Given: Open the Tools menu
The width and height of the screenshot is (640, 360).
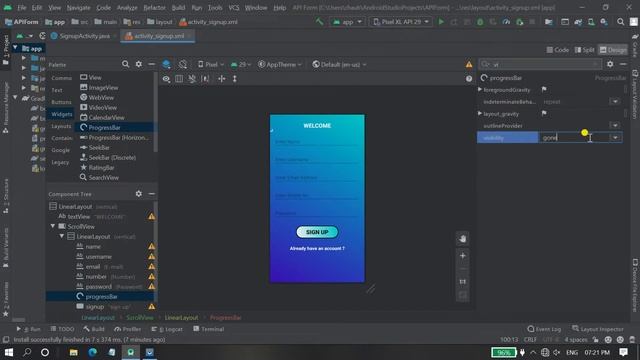Looking at the screenshot, I should coord(215,8).
